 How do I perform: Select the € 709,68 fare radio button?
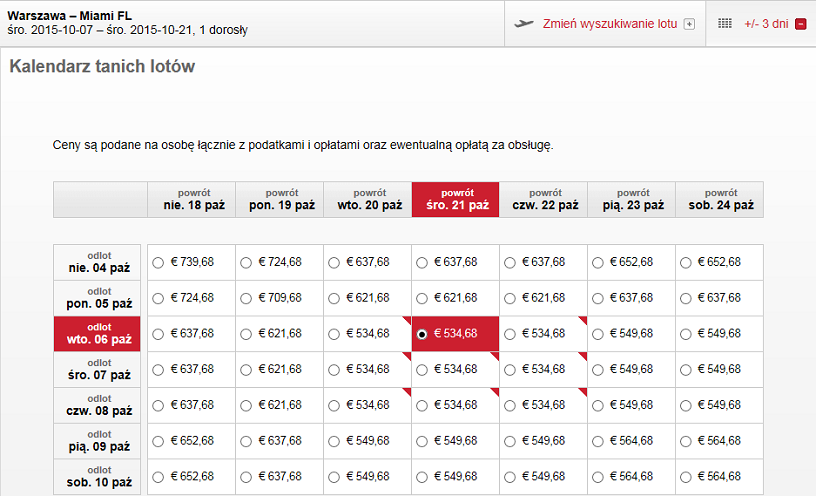click(x=246, y=299)
